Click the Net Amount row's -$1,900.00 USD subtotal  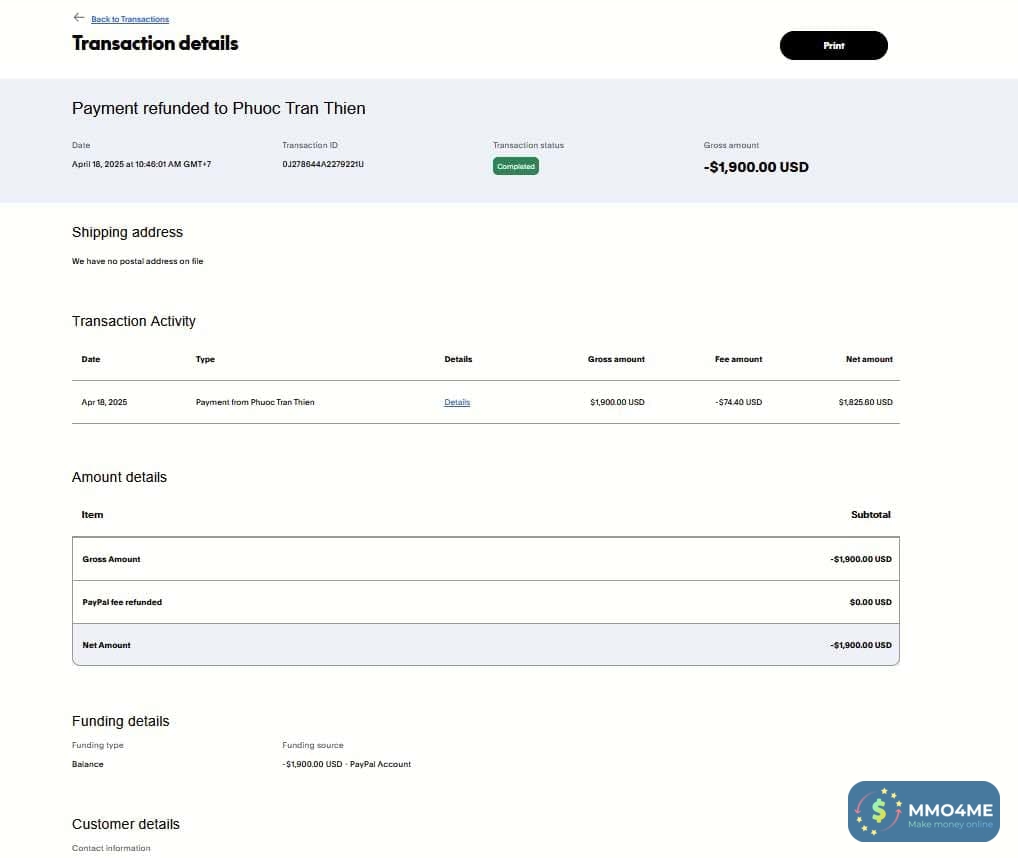tap(860, 645)
